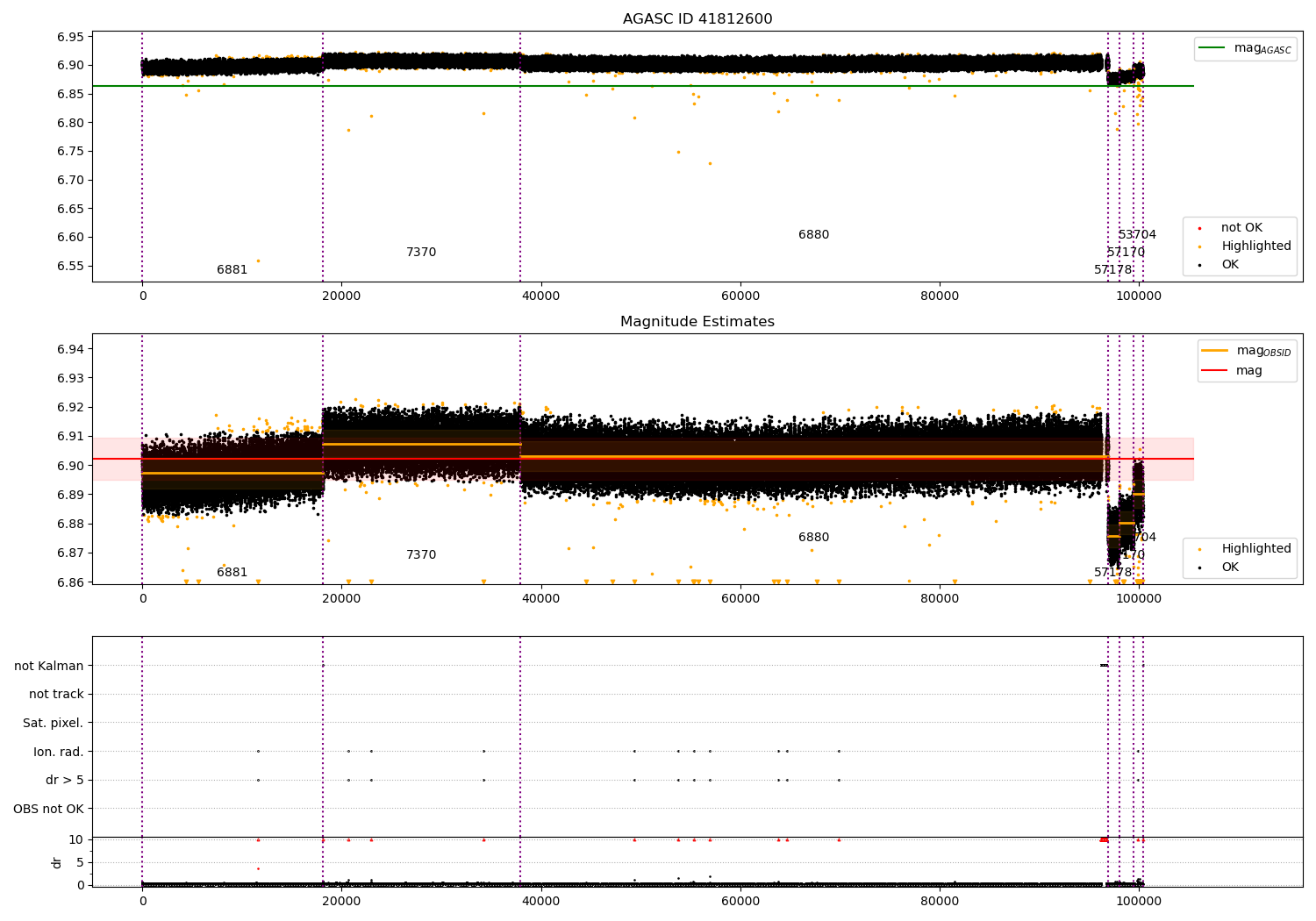Select the y-axis tick label '6.88'

[x=71, y=524]
